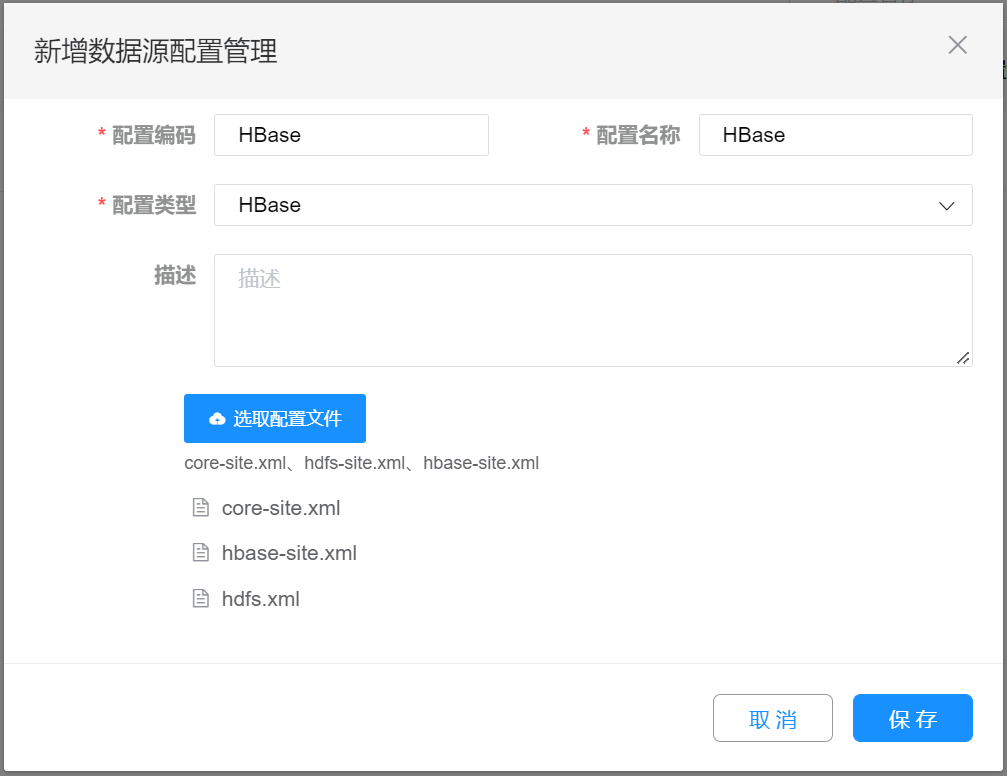Expand the 配置类型 dropdown chevron
Screen dimensions: 1007x776
coord(946,205)
